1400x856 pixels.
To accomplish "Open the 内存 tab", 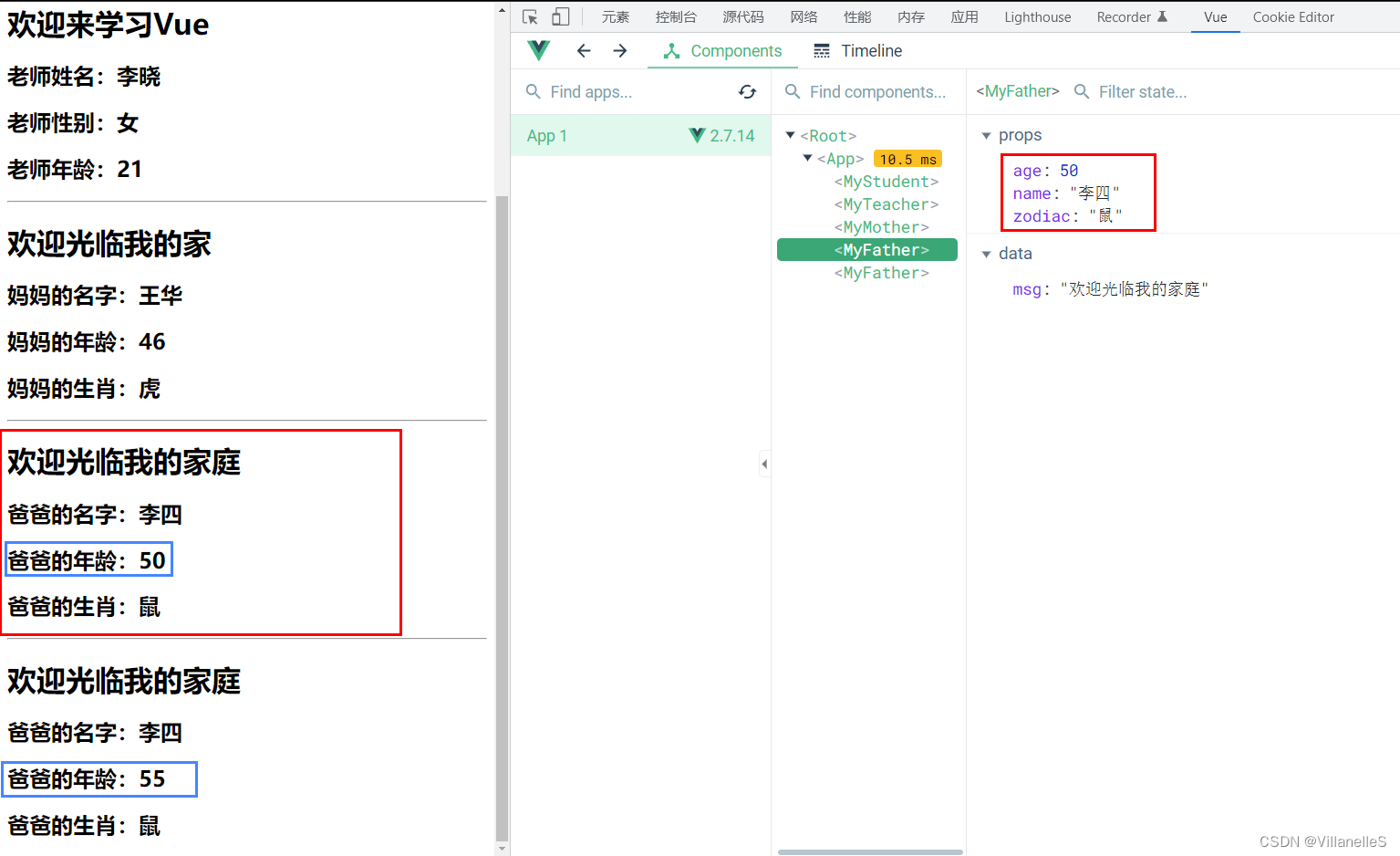I will pyautogui.click(x=911, y=16).
